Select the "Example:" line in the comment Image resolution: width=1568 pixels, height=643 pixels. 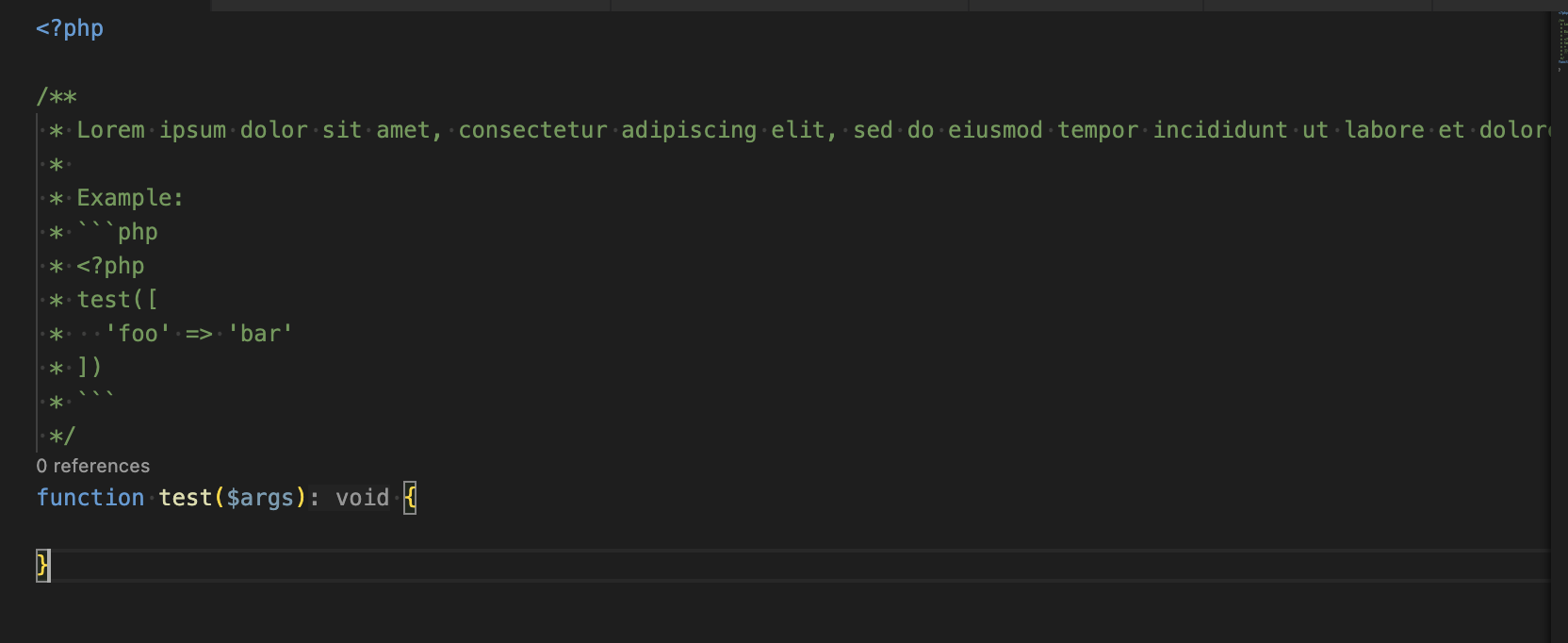(x=130, y=198)
